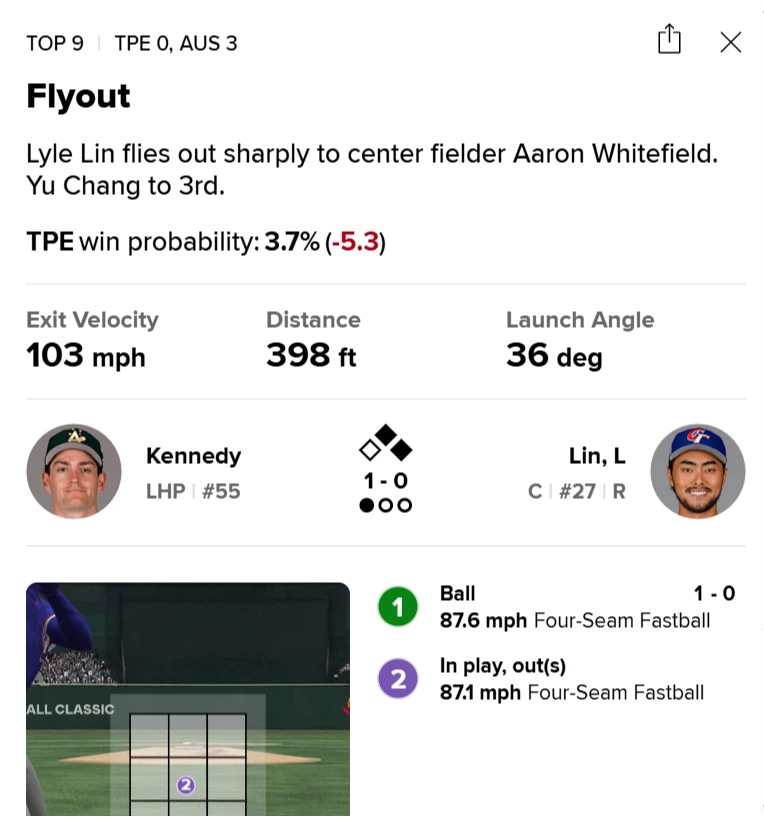
Task: Click pitch 2 marker in strike zone
Action: [x=185, y=785]
